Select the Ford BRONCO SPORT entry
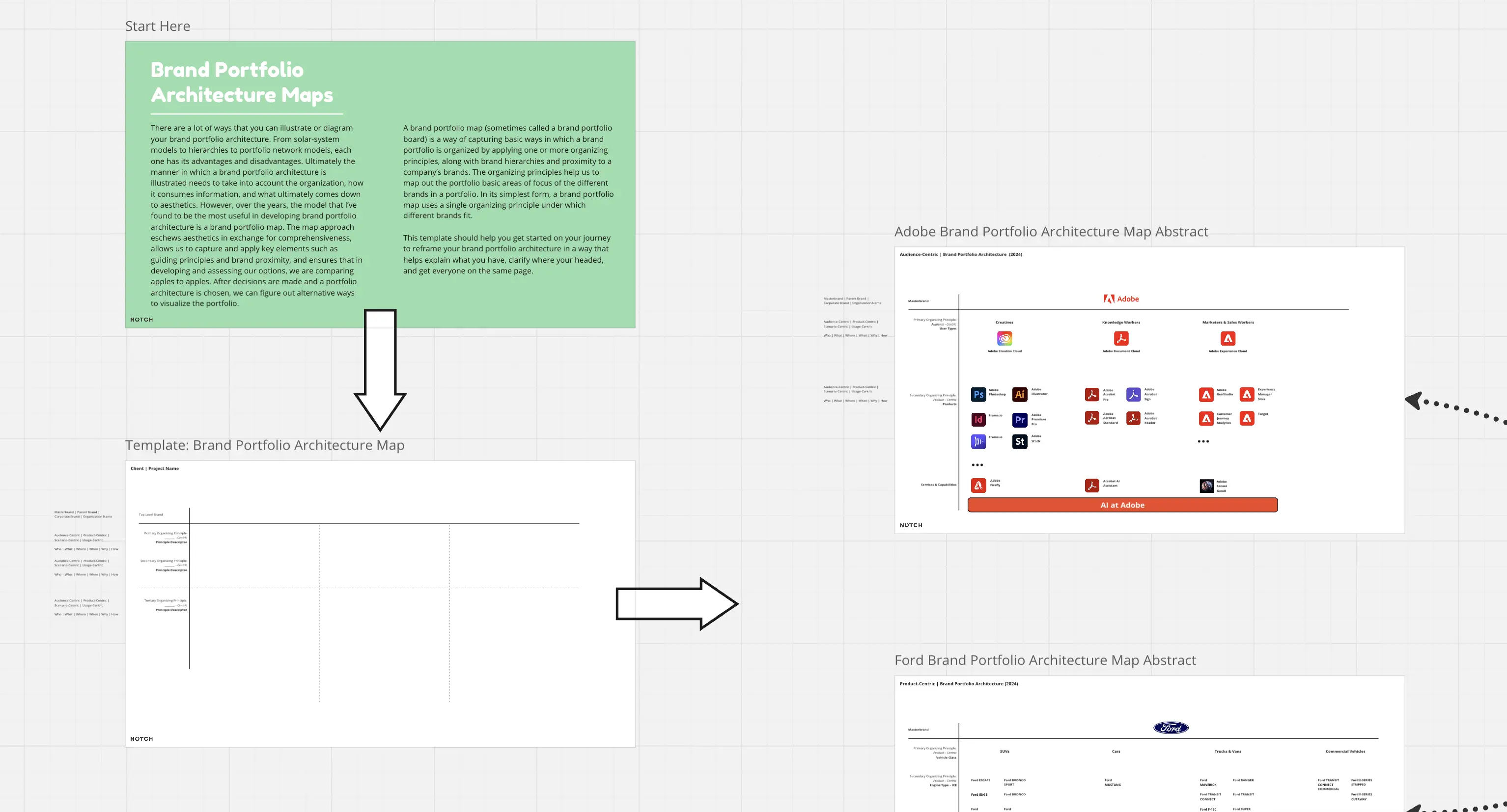 [1014, 782]
